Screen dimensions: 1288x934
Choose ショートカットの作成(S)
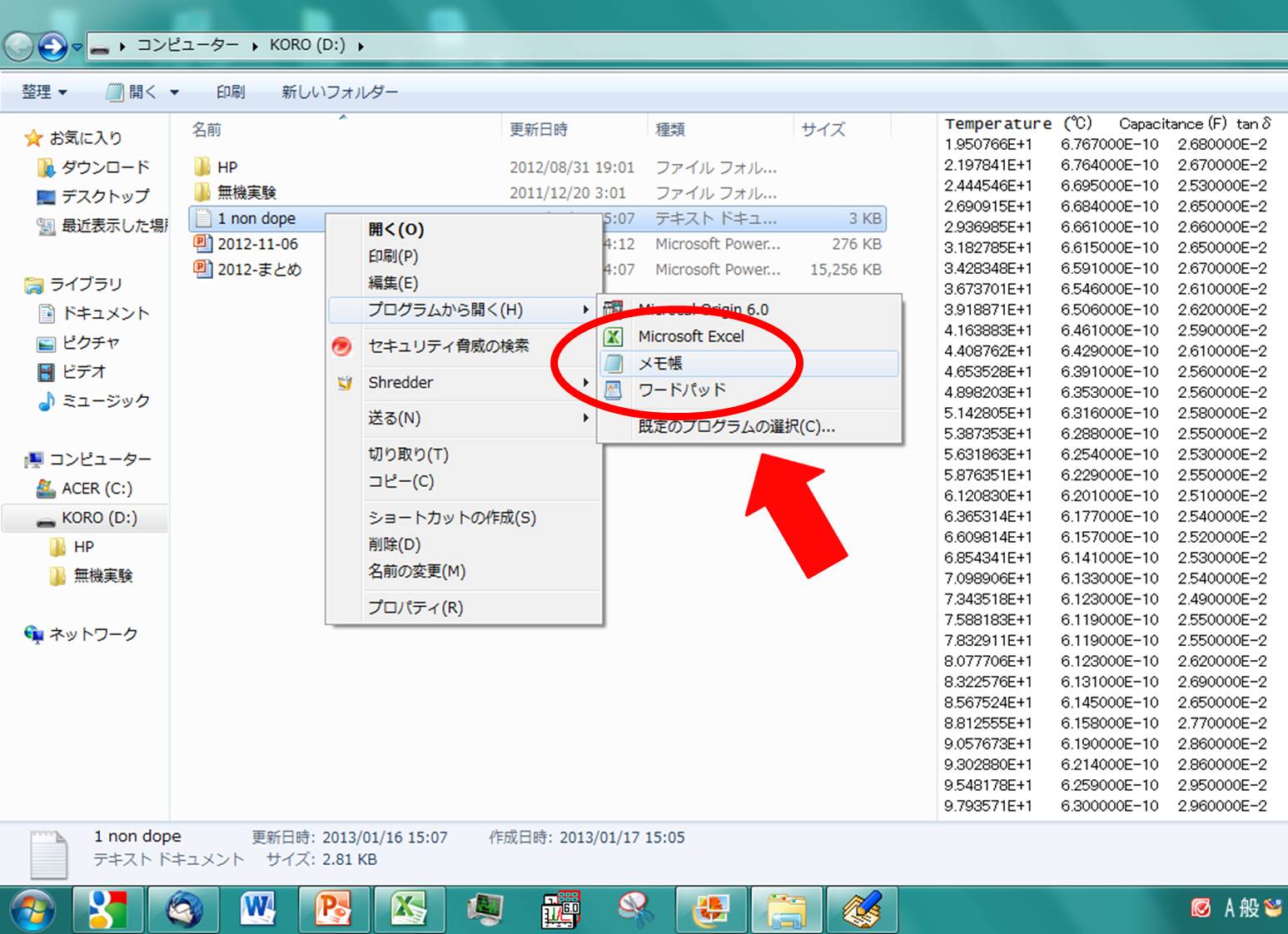coord(452,518)
